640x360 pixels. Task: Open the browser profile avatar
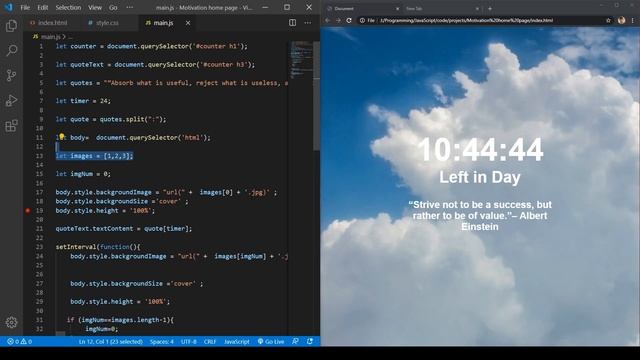(x=621, y=20)
